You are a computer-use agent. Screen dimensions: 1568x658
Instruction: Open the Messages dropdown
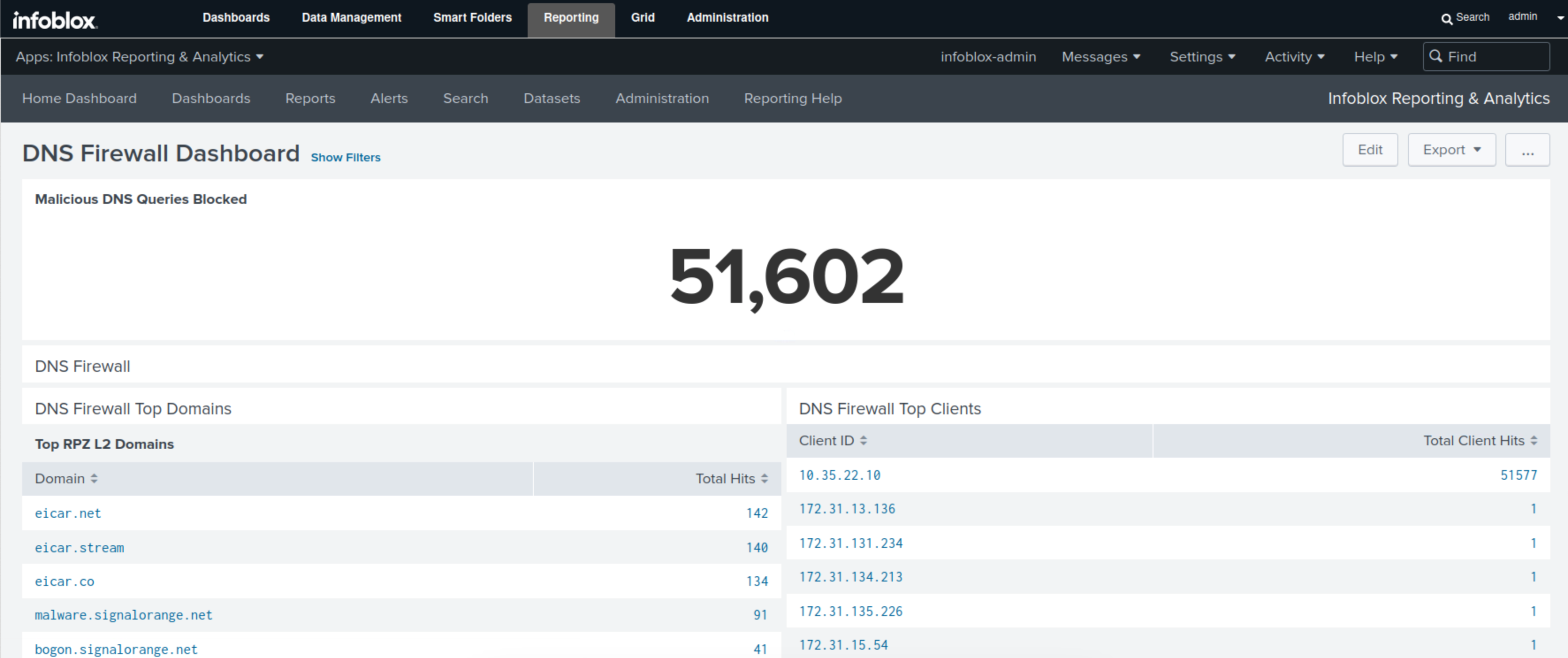click(x=1100, y=57)
